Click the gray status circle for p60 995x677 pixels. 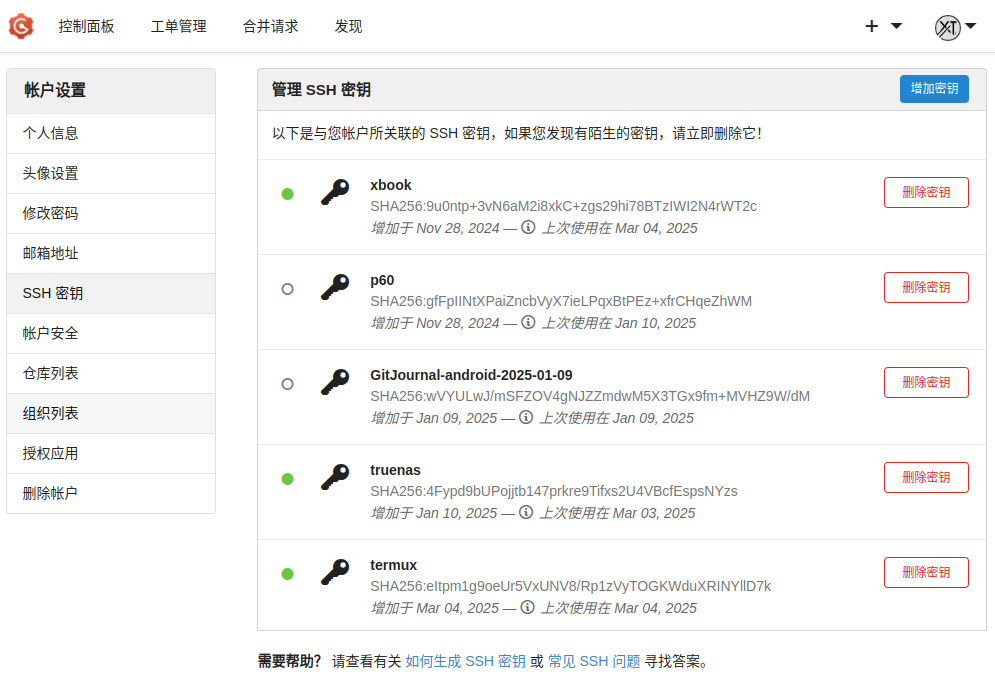click(288, 289)
